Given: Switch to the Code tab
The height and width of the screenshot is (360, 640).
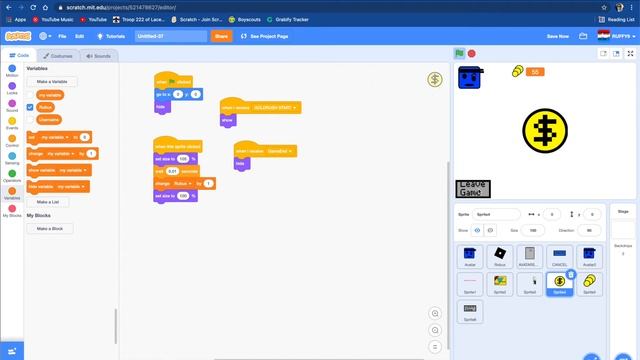Looking at the screenshot, I should (19, 56).
